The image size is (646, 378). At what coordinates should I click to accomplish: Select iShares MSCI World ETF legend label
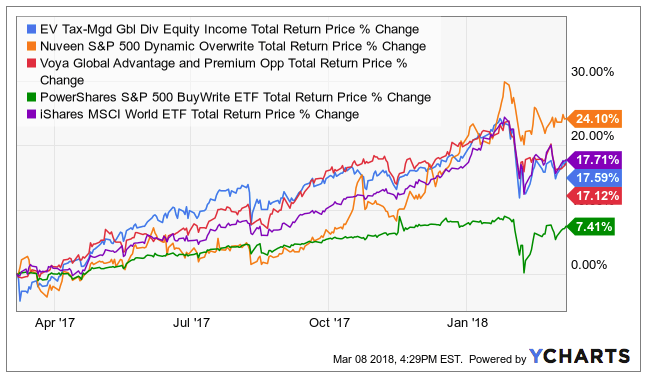[x=199, y=114]
